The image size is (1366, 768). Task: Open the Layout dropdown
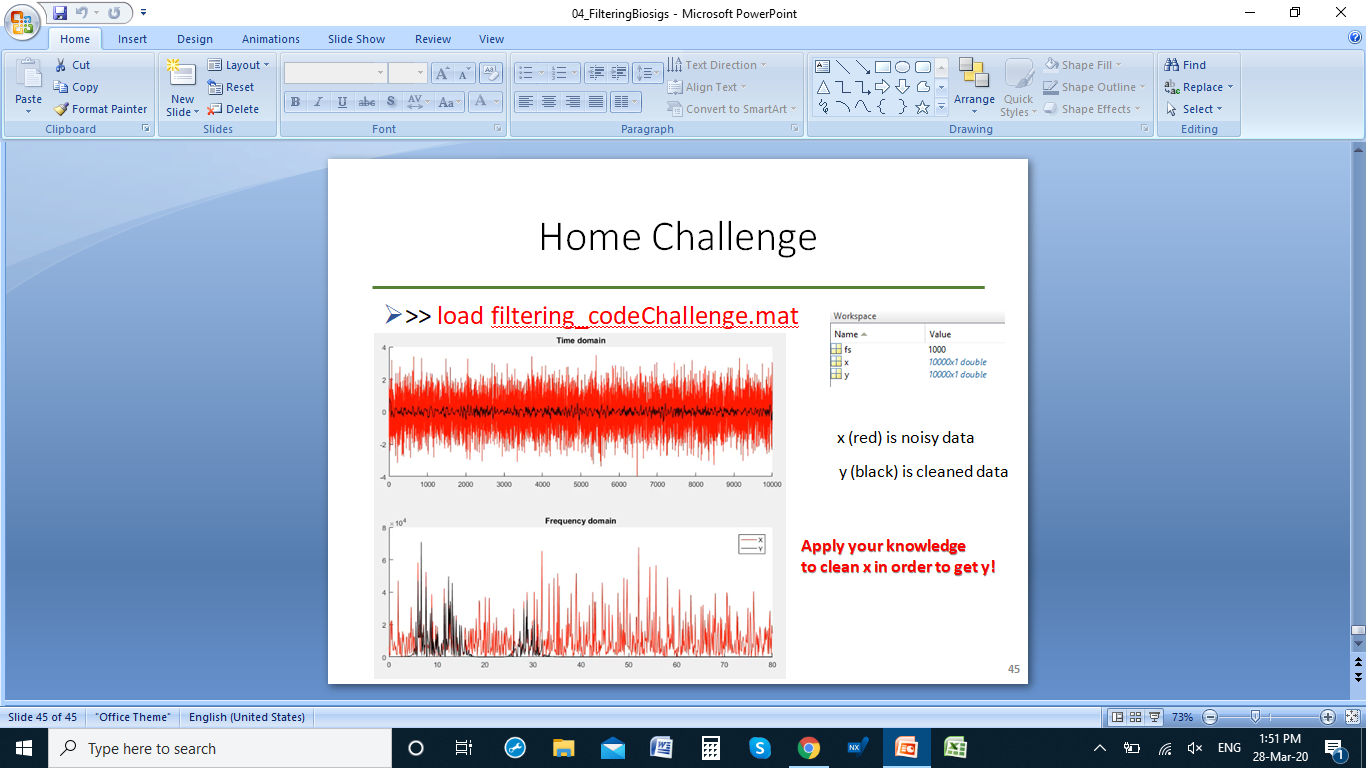tap(239, 64)
